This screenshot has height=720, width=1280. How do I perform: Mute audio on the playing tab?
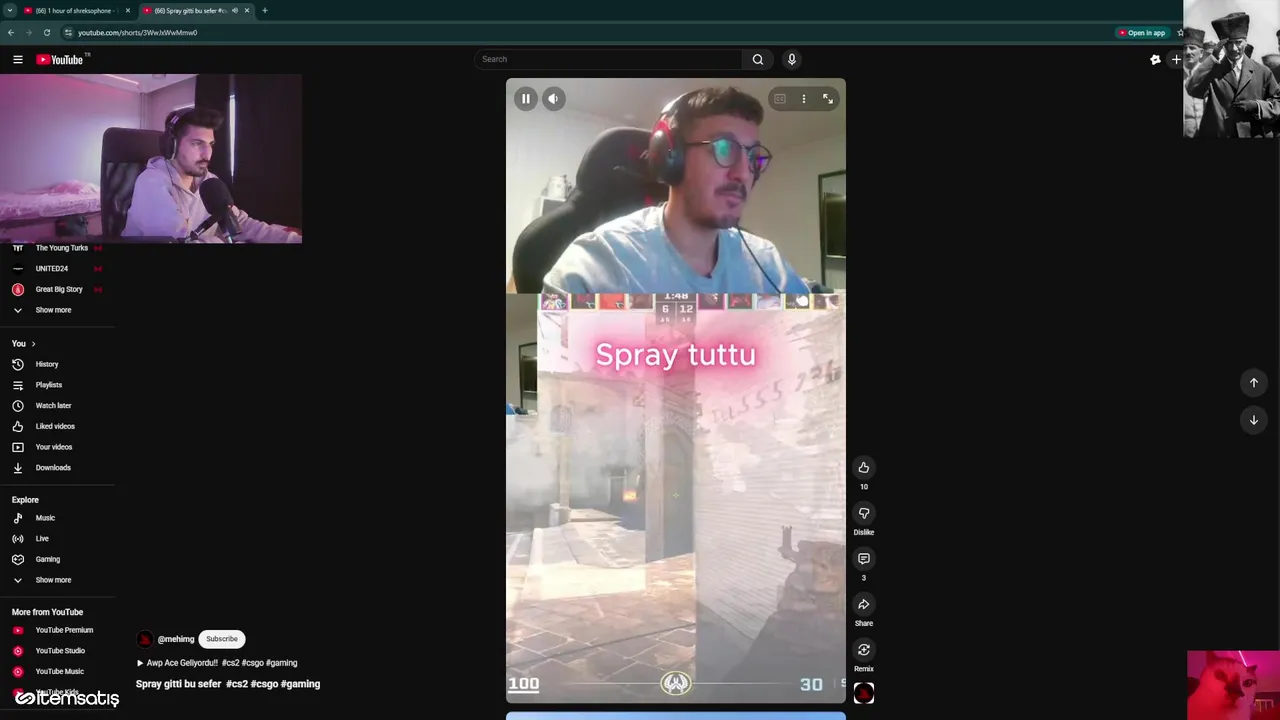(235, 10)
